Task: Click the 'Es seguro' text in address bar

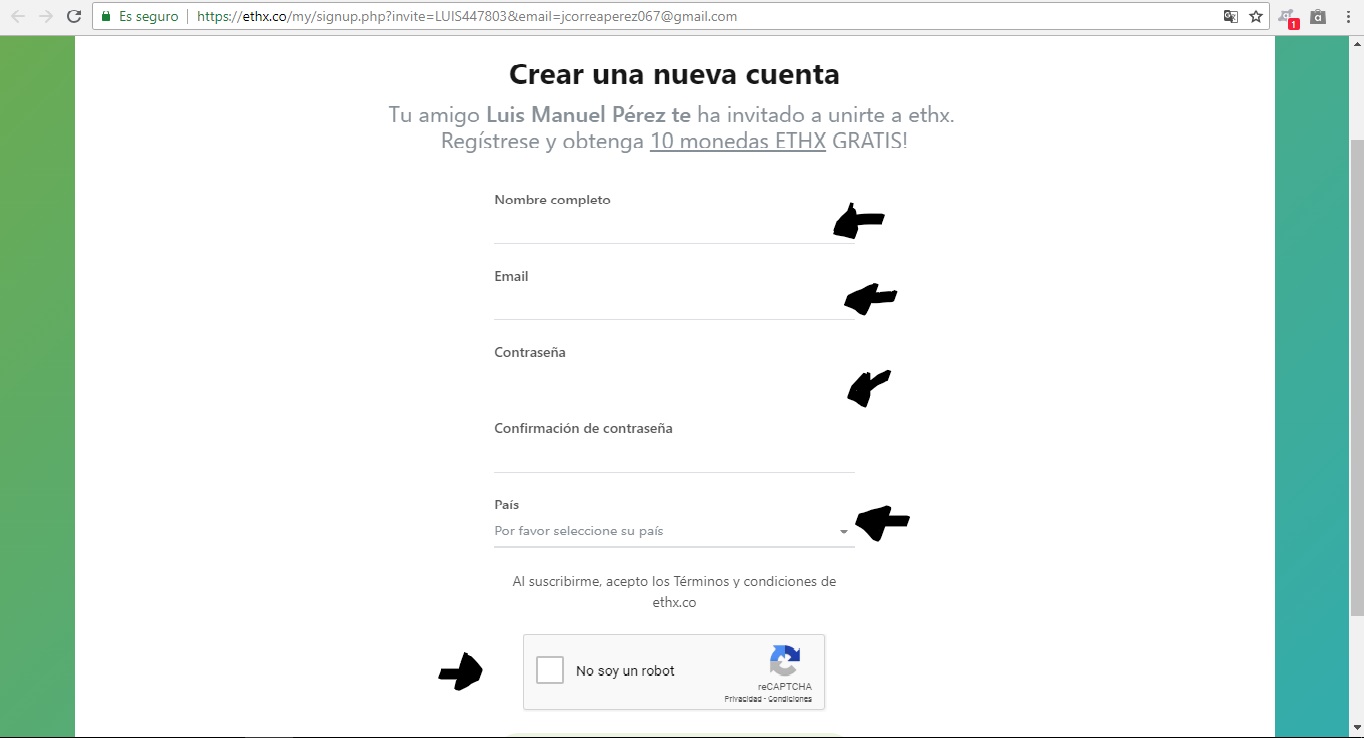Action: (x=149, y=17)
